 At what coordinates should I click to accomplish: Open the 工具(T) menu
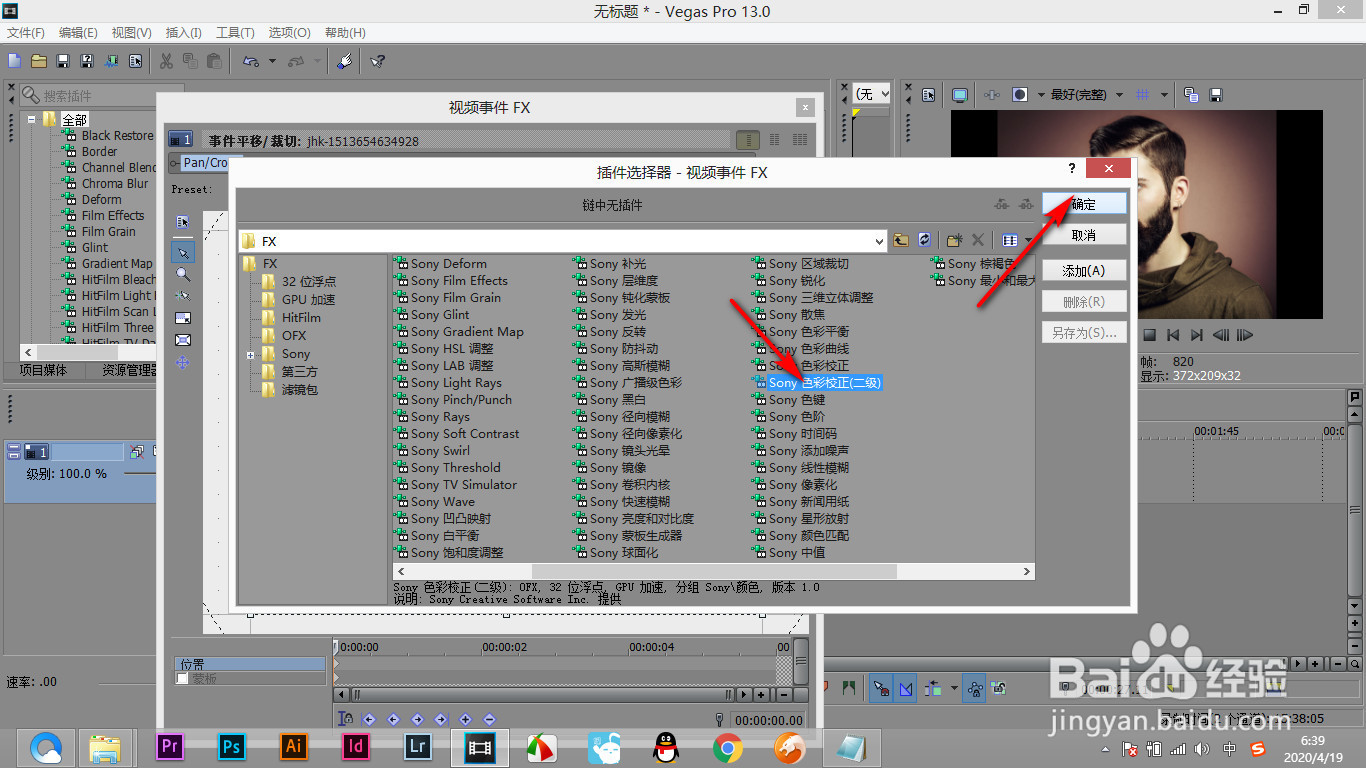[235, 33]
